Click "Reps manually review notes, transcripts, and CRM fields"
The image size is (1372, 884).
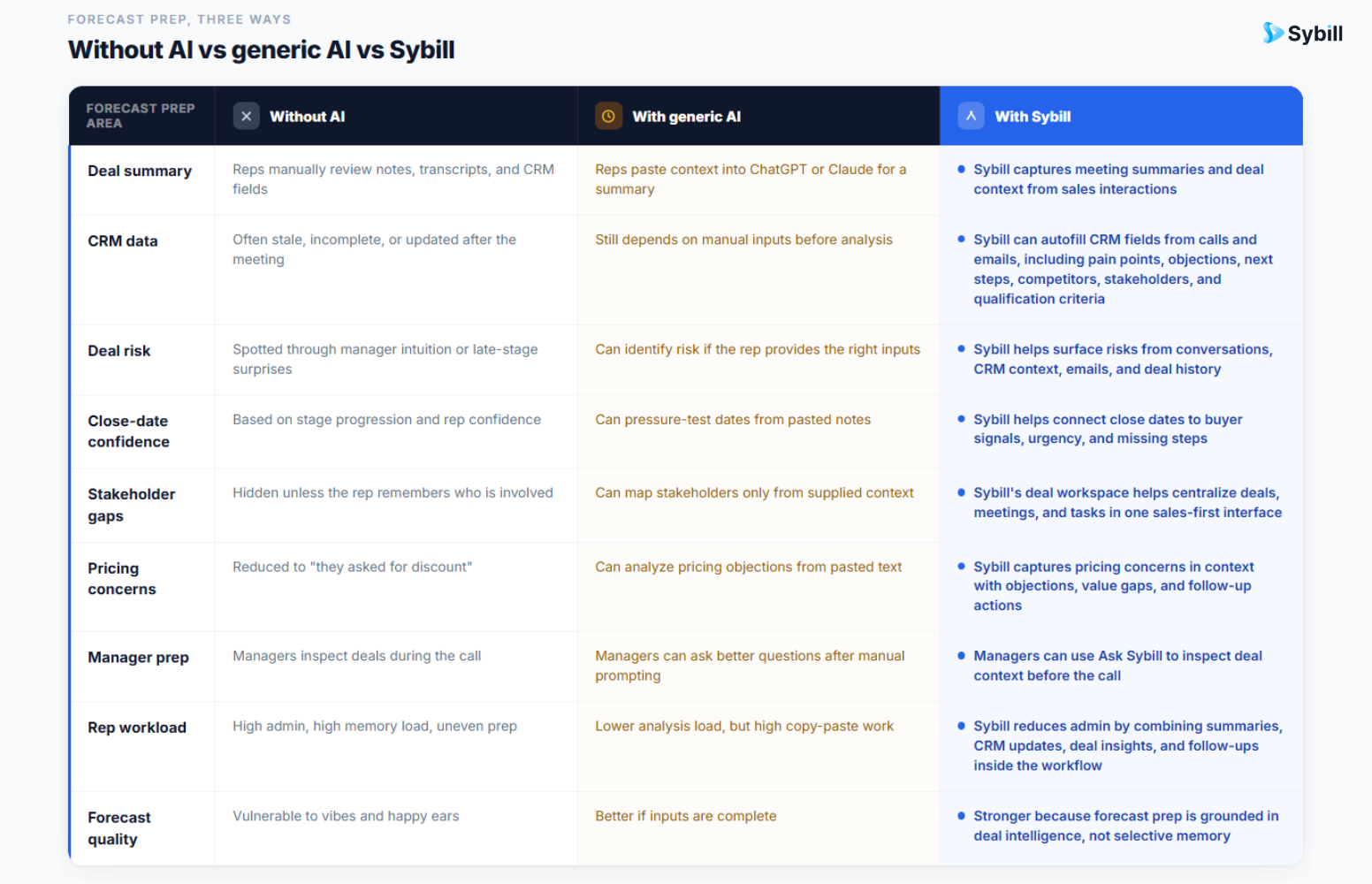click(x=393, y=179)
